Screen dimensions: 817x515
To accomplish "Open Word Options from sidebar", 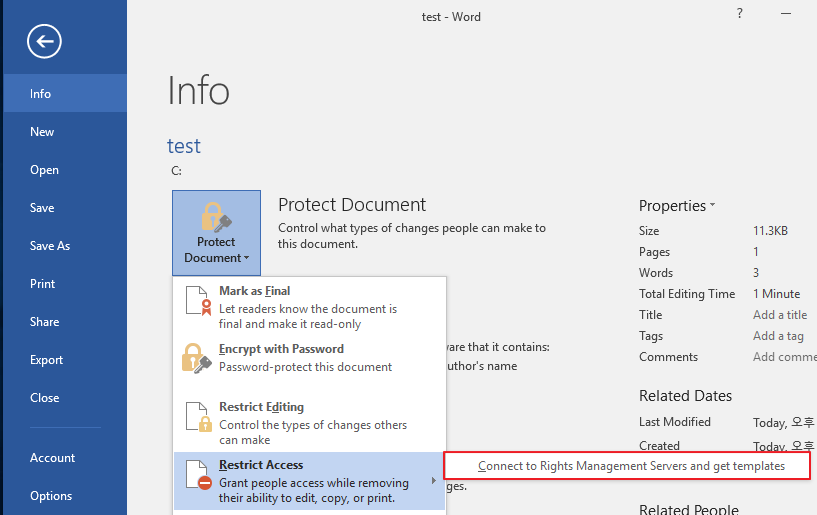I will (65, 496).
